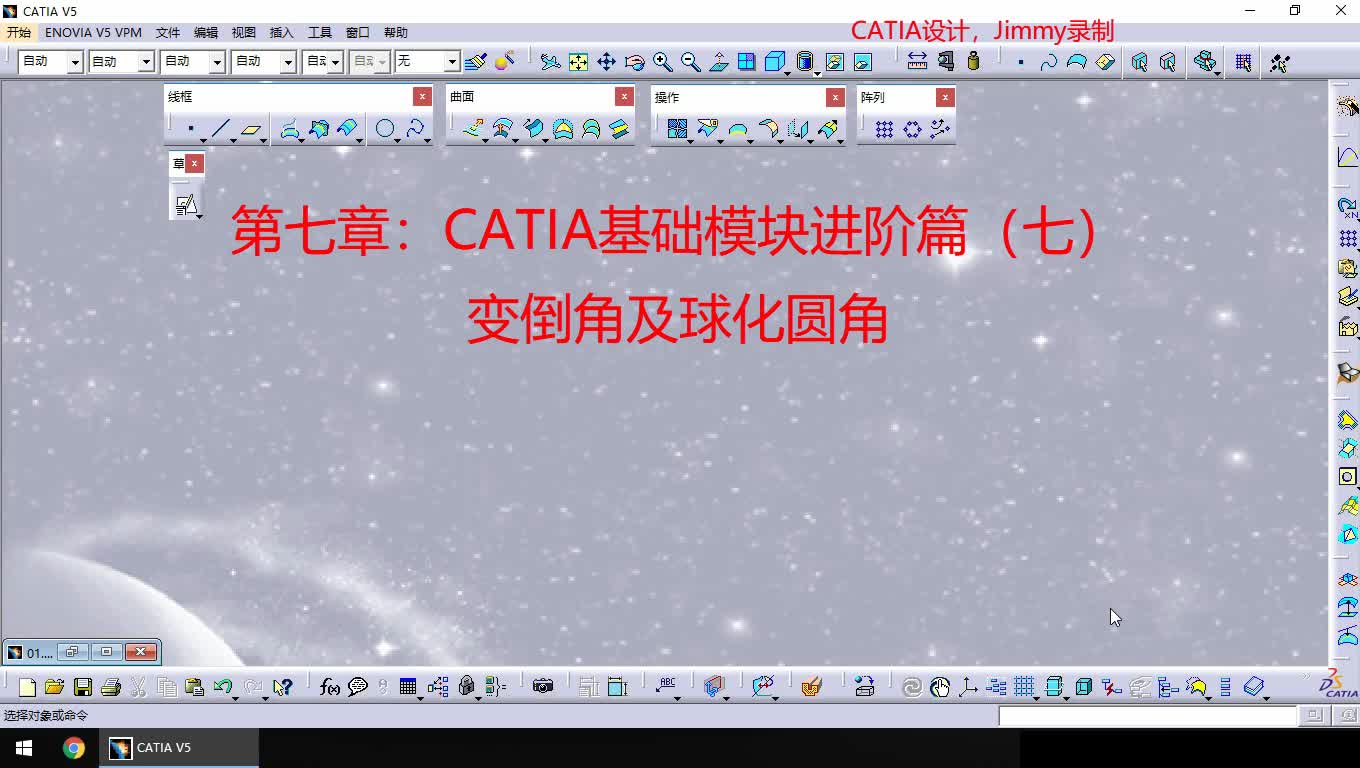Click the Fit All In icon
Image resolution: width=1360 pixels, height=768 pixels.
point(578,62)
